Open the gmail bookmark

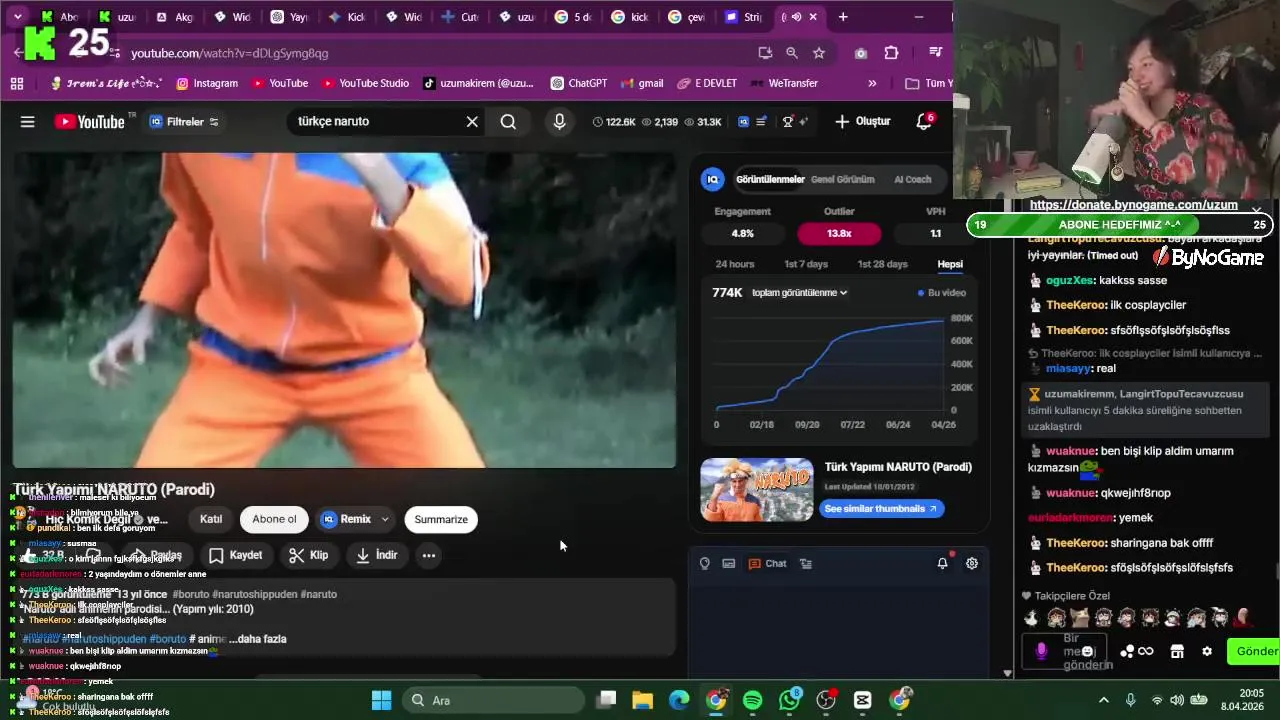coord(641,83)
